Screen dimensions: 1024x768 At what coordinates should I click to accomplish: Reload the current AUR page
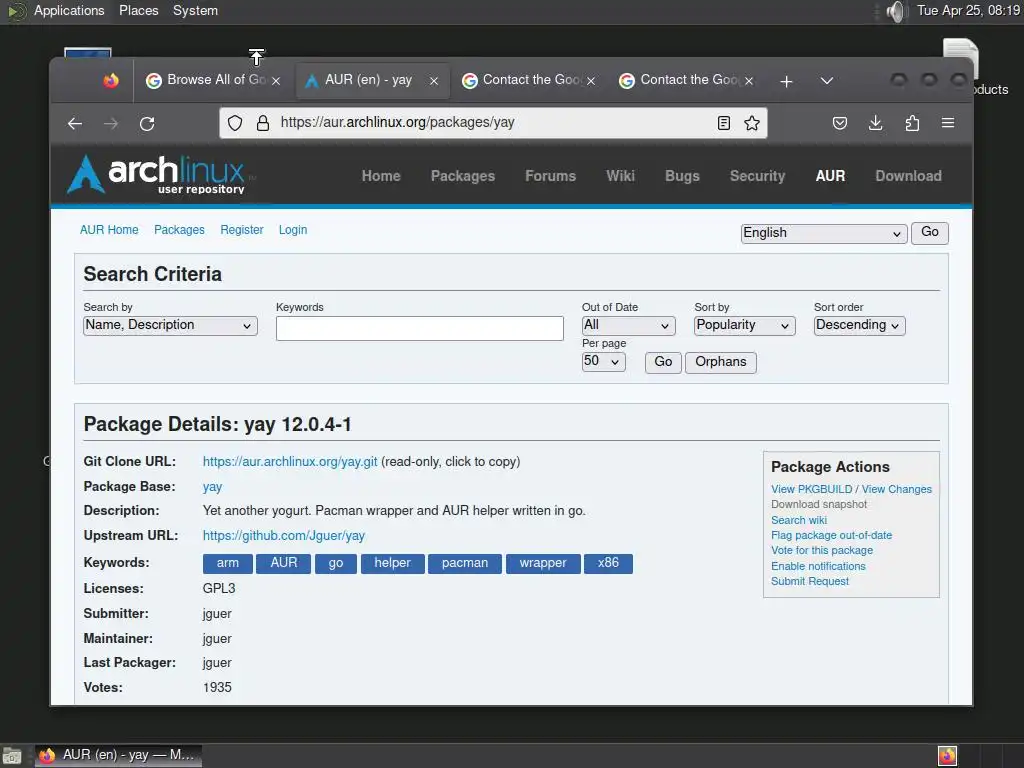pyautogui.click(x=148, y=123)
